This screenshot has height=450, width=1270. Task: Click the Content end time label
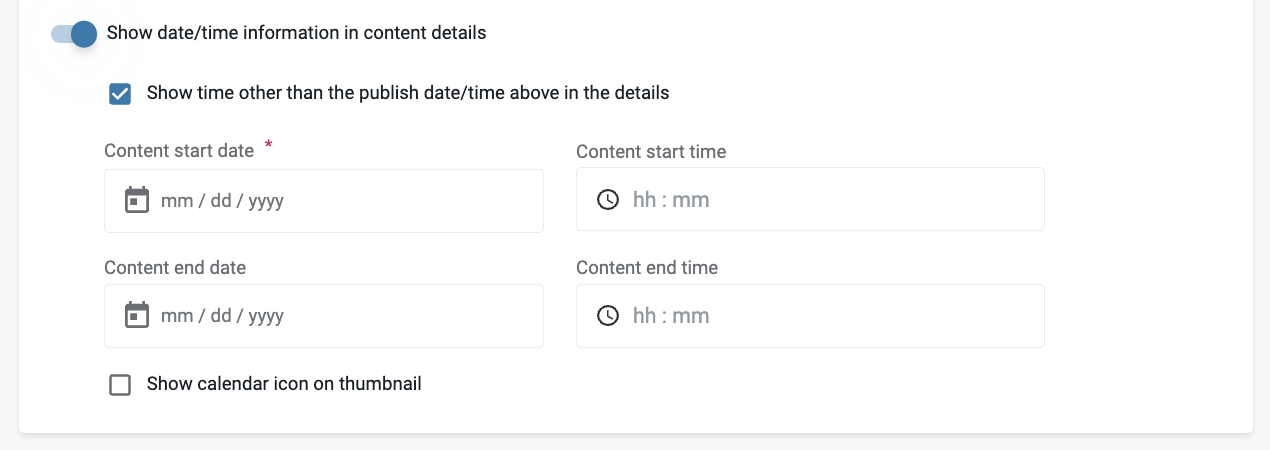[647, 268]
